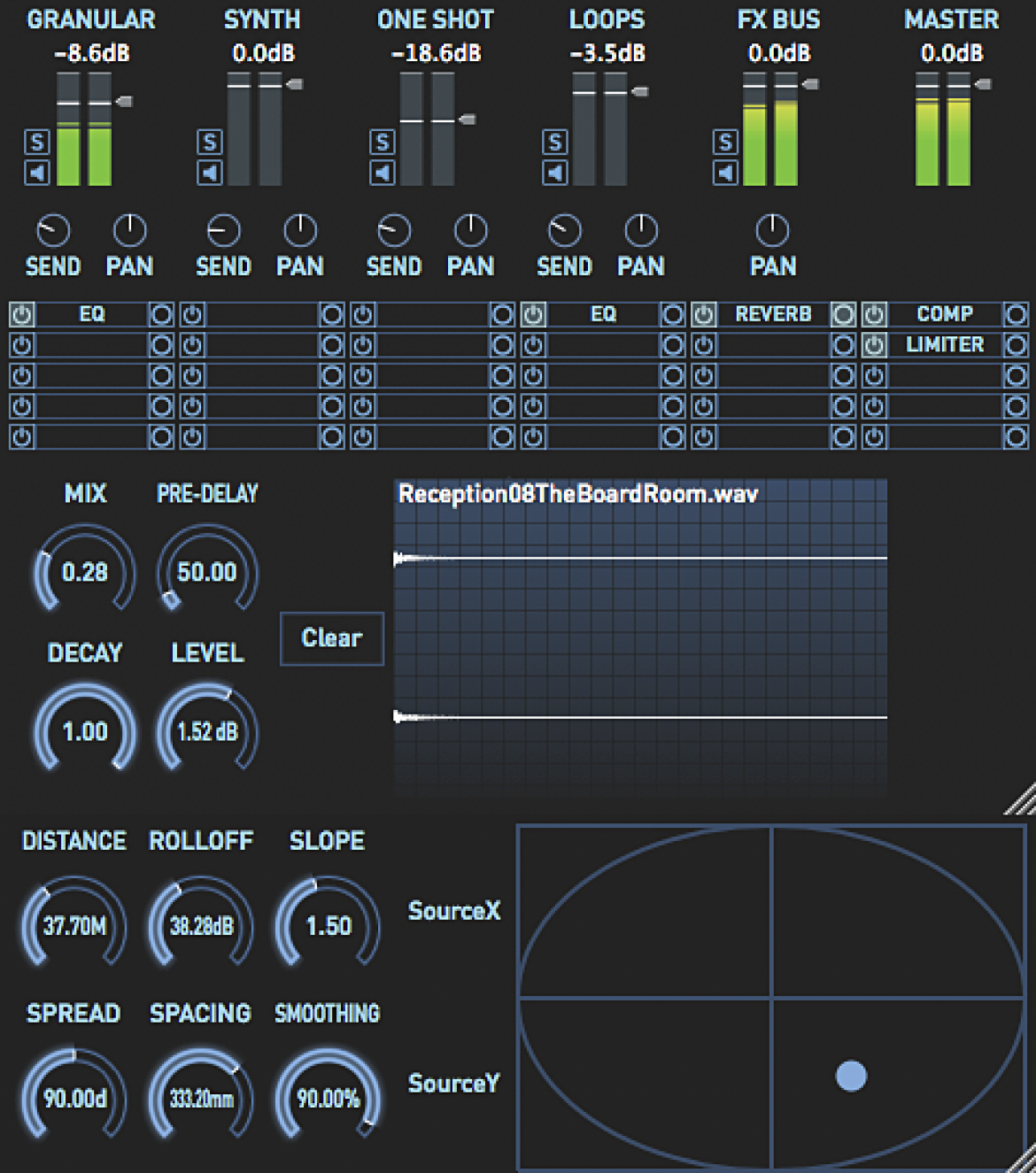Click the MASTER fader handle

pos(983,84)
